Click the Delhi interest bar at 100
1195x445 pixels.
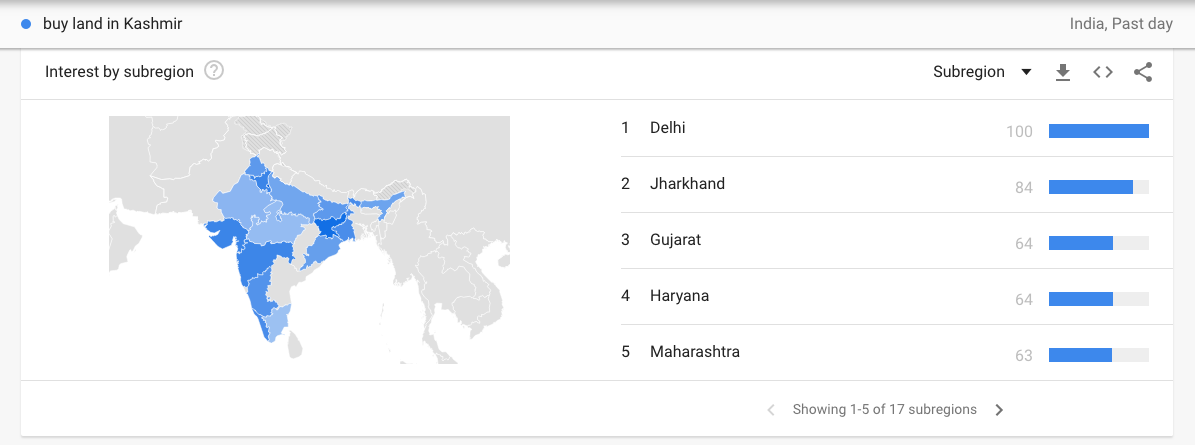(1098, 131)
